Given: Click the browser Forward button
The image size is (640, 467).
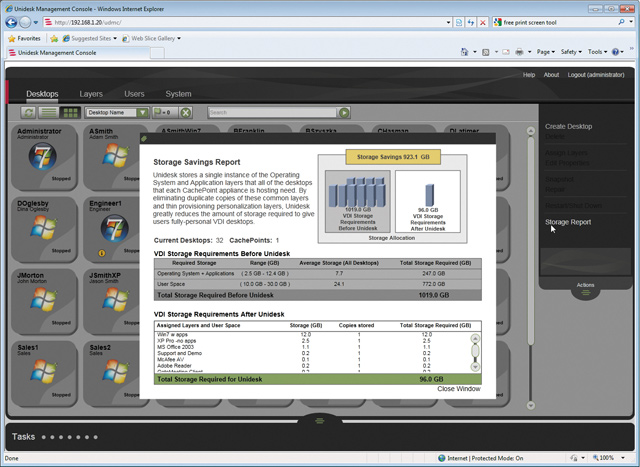Looking at the screenshot, I should pos(25,22).
